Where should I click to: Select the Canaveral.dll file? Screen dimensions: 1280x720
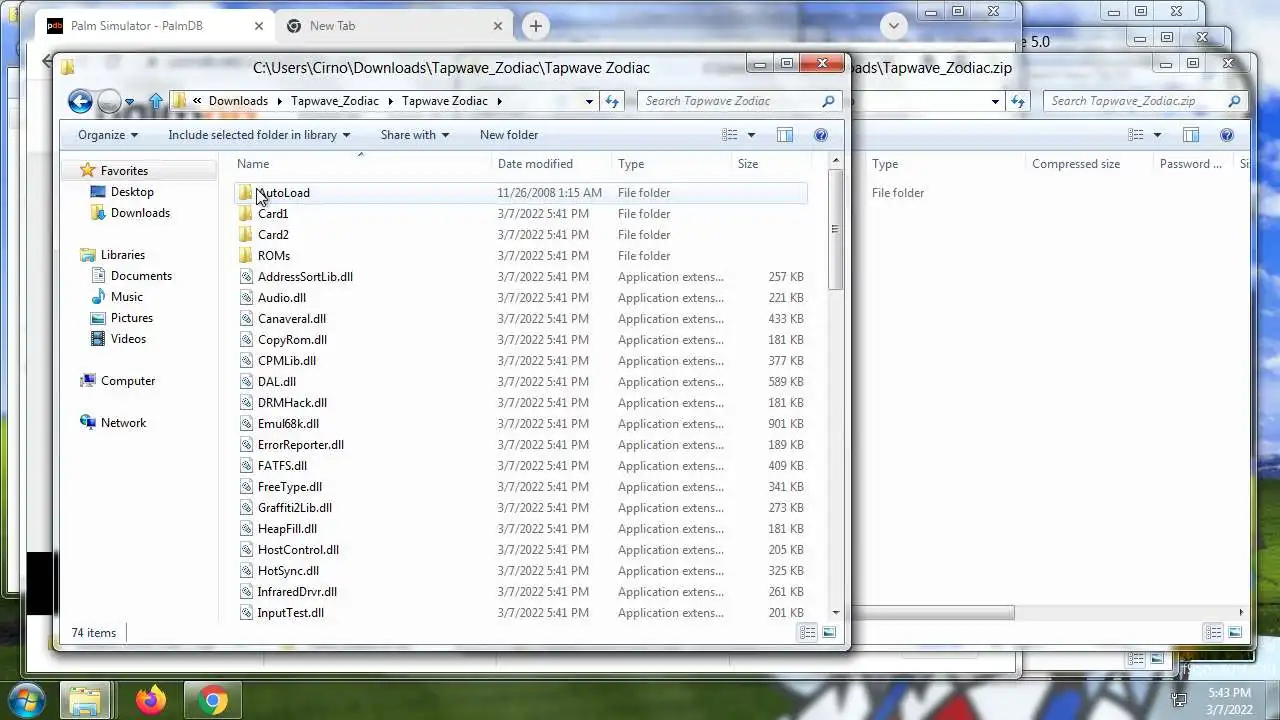pyautogui.click(x=291, y=319)
